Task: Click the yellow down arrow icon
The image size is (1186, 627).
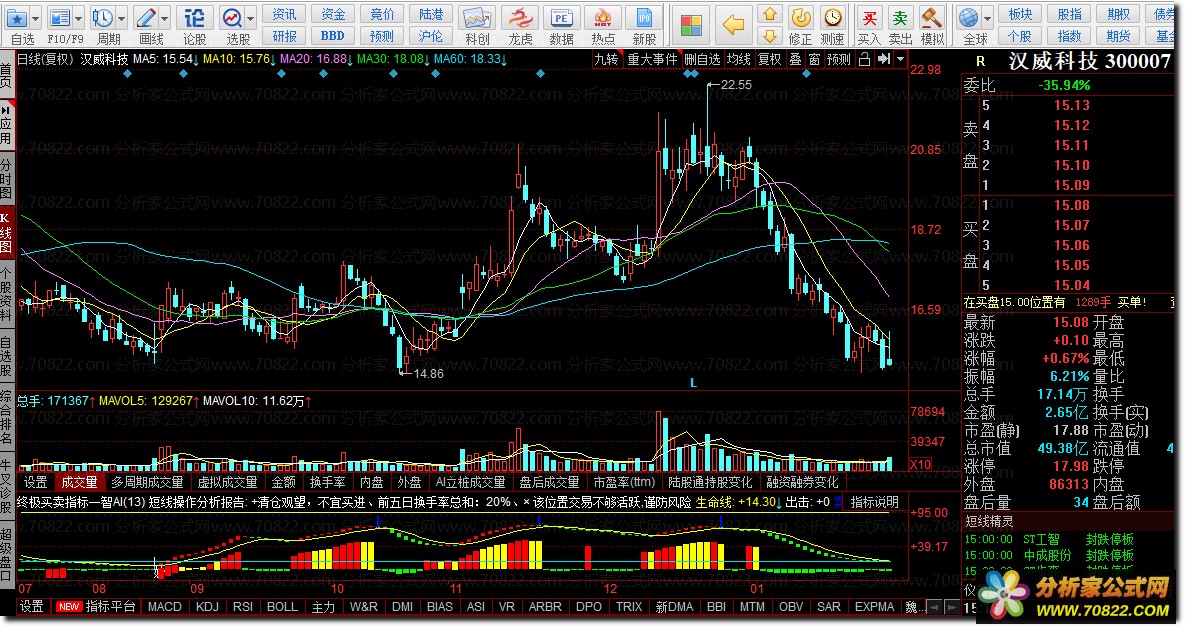Action: click(770, 36)
